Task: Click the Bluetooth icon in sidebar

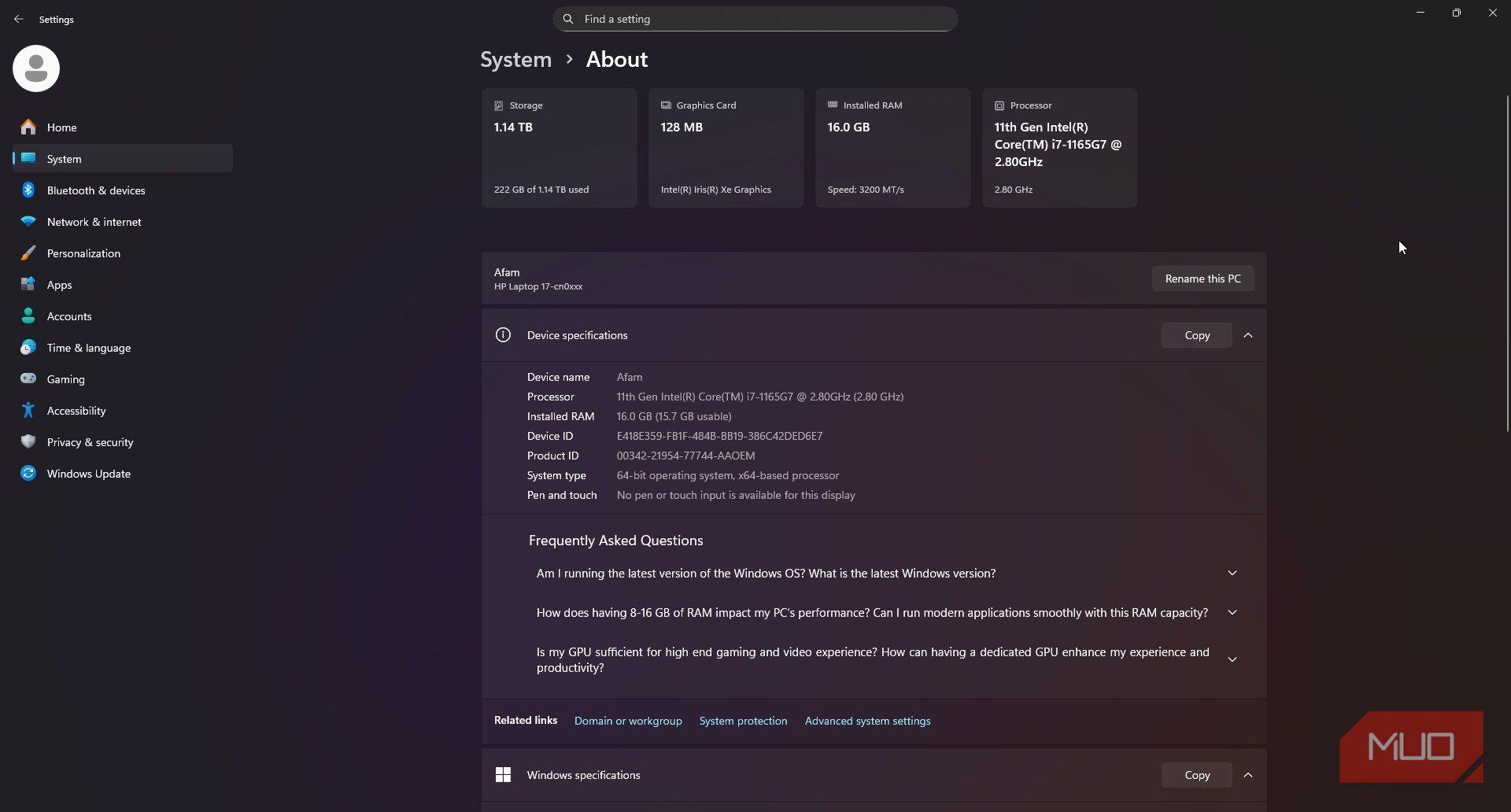Action: pyautogui.click(x=28, y=190)
